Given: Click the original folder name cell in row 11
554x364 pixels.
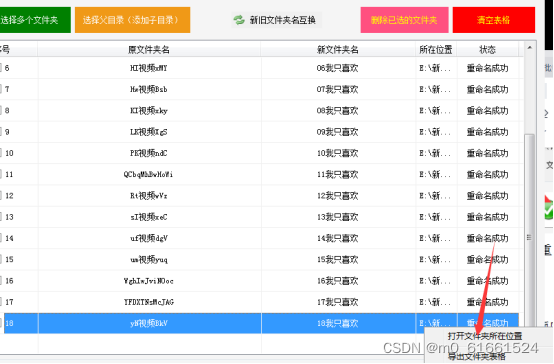Looking at the screenshot, I should [x=148, y=174].
